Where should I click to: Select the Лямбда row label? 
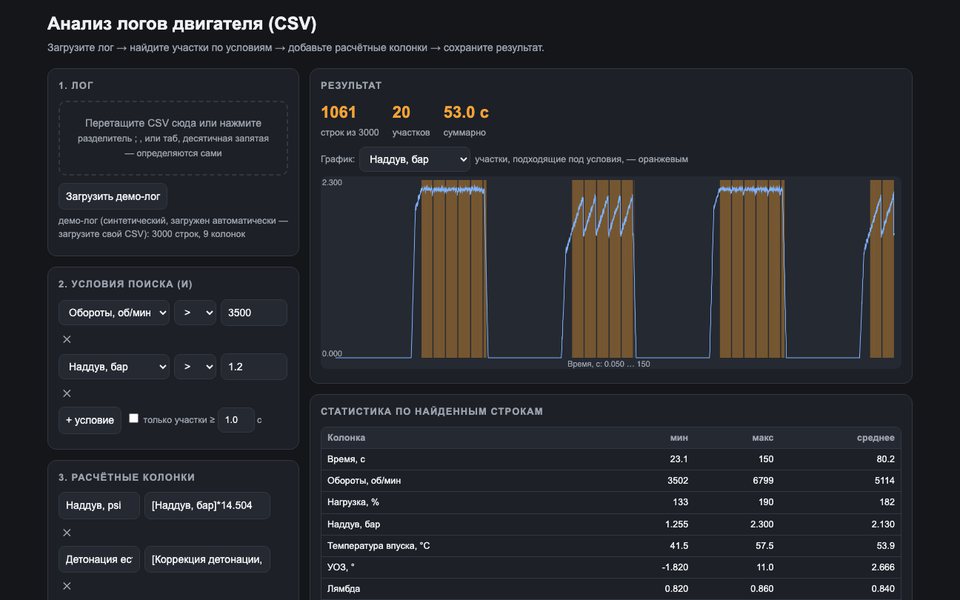343,589
